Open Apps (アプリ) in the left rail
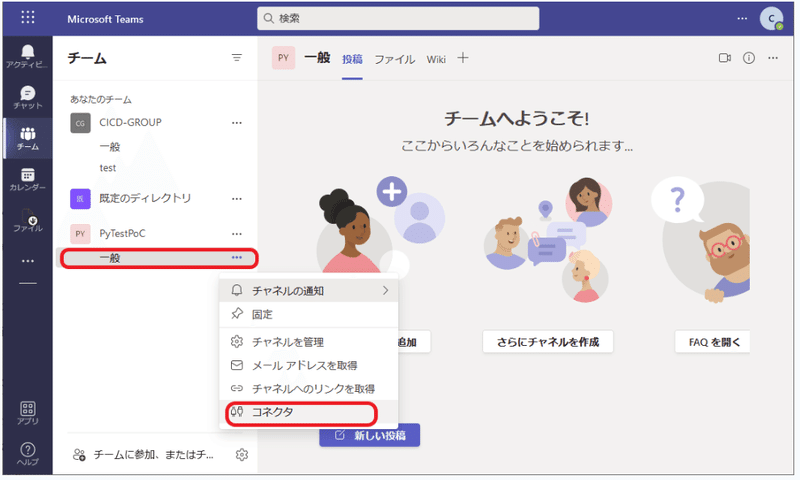 (28, 413)
